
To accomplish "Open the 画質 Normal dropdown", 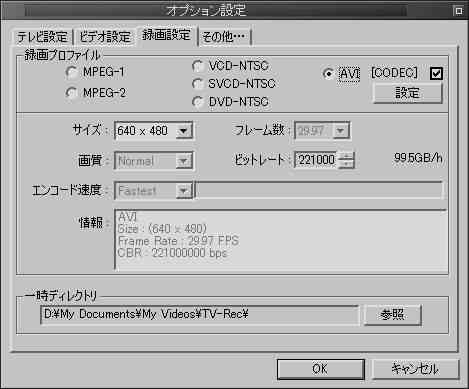I will click(153, 161).
